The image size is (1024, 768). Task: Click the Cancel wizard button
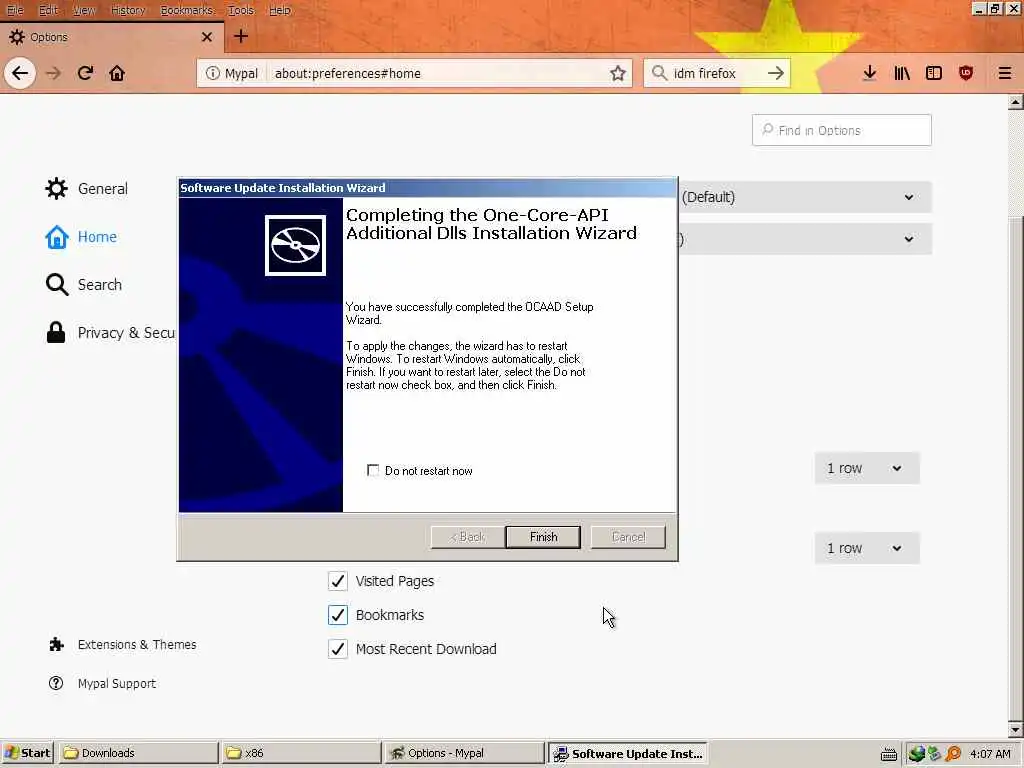click(x=628, y=537)
